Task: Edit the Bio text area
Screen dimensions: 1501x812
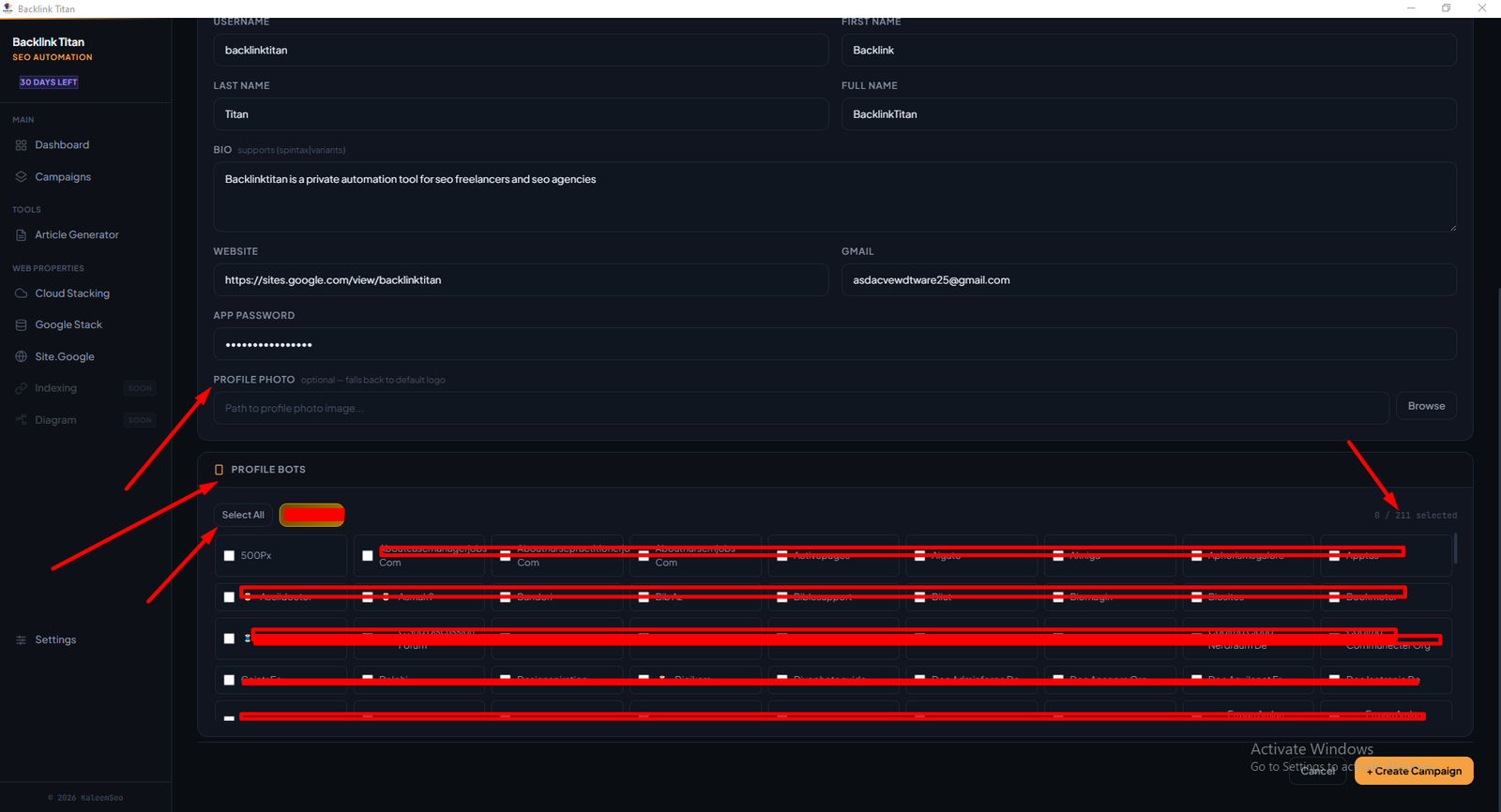Action: [x=835, y=197]
